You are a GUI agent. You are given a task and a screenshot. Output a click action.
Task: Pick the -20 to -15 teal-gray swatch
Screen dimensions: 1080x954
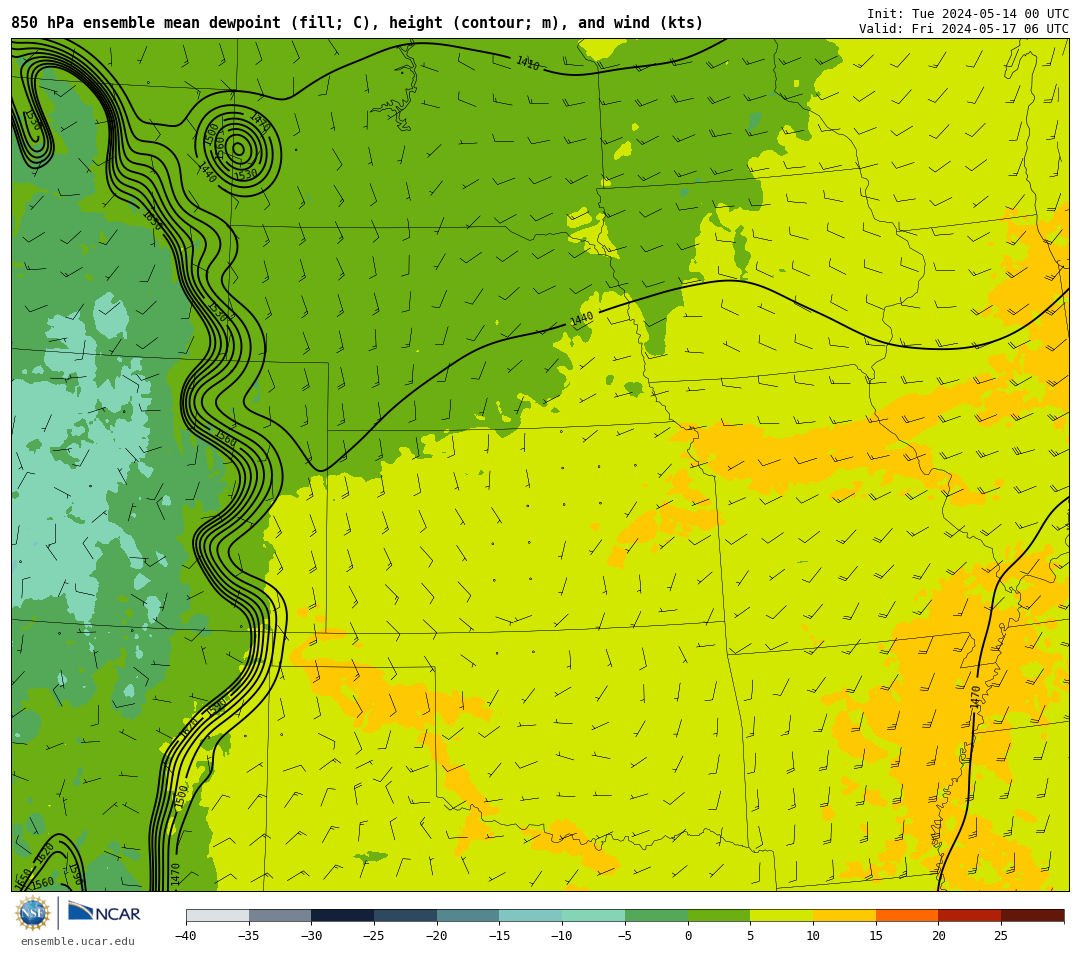[468, 915]
